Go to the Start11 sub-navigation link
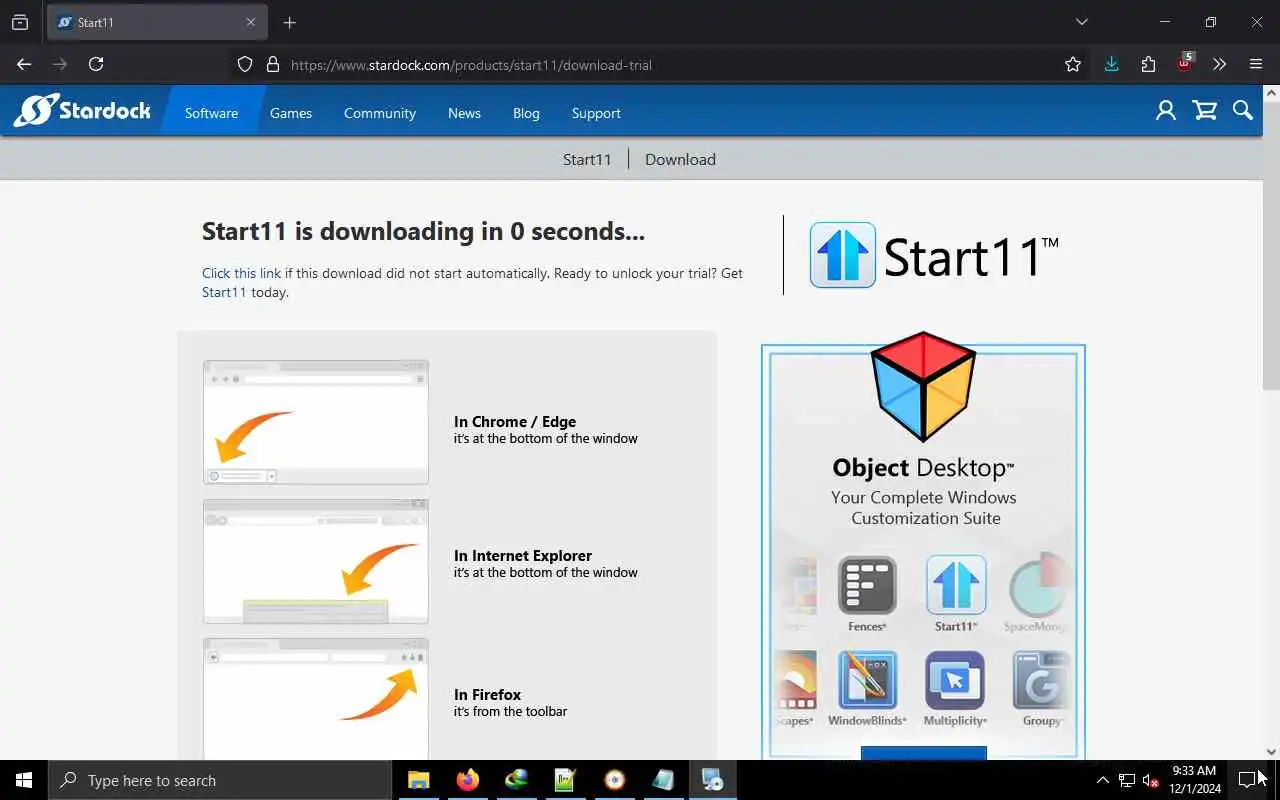 [587, 159]
